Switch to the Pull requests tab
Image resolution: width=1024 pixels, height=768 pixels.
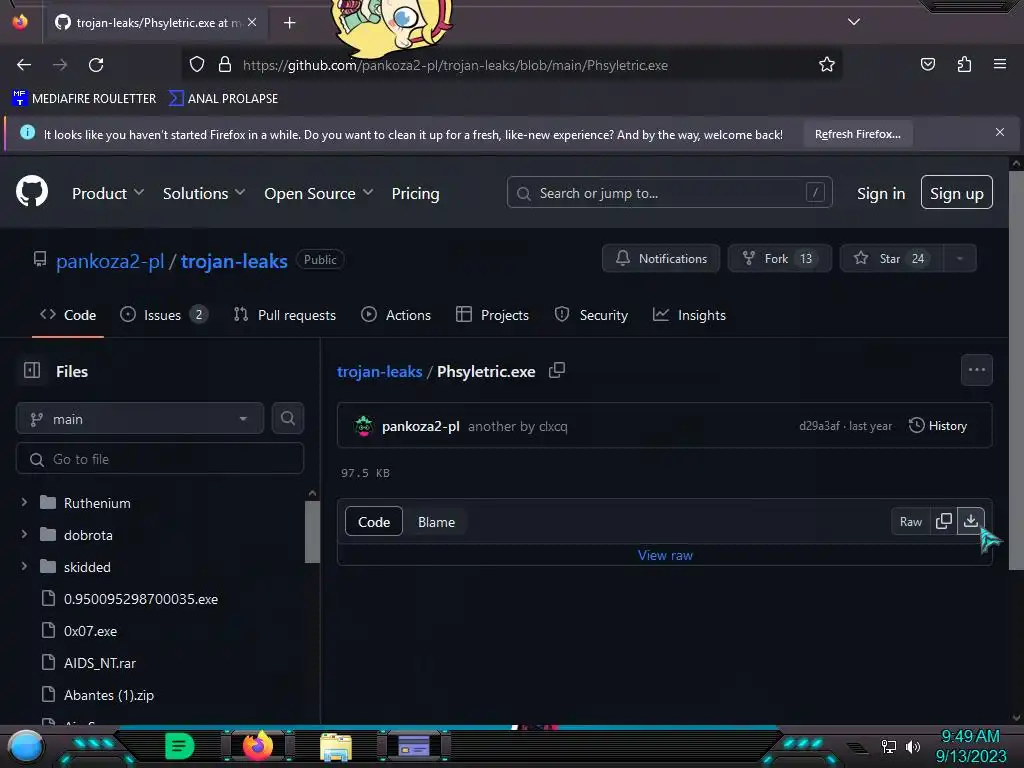[285, 315]
